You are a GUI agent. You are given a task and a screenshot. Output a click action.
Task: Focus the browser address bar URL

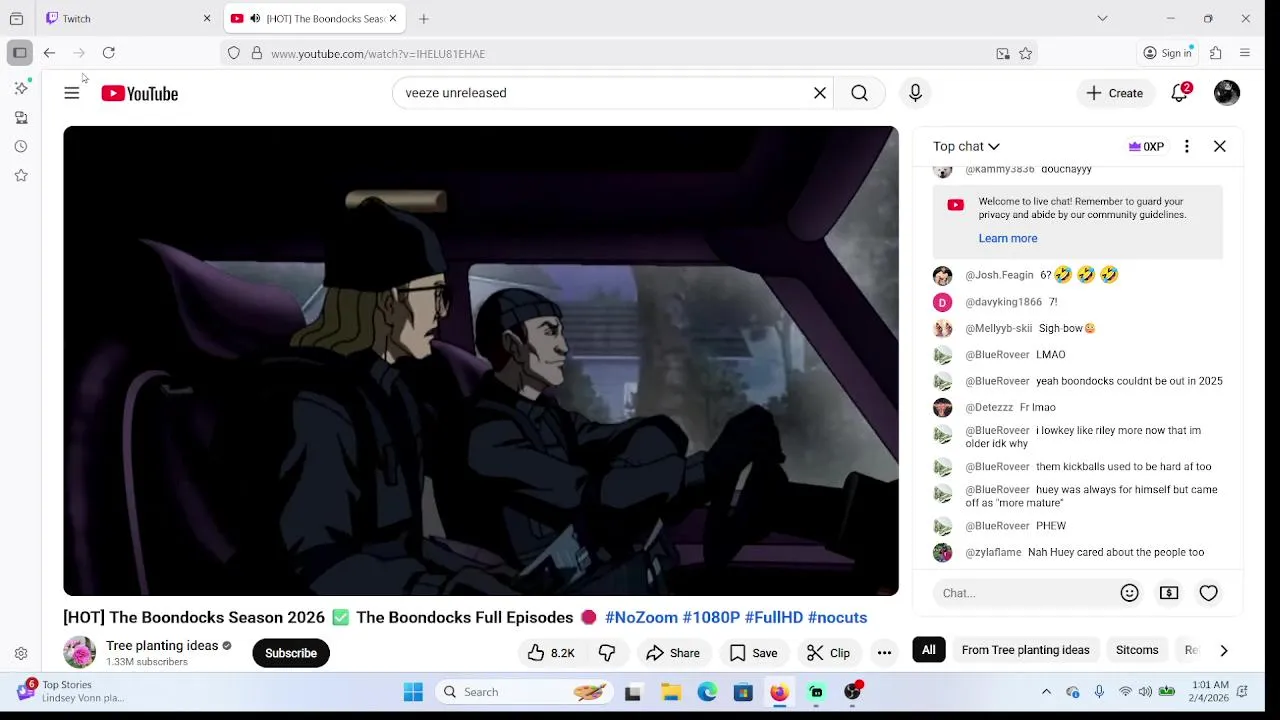[630, 54]
